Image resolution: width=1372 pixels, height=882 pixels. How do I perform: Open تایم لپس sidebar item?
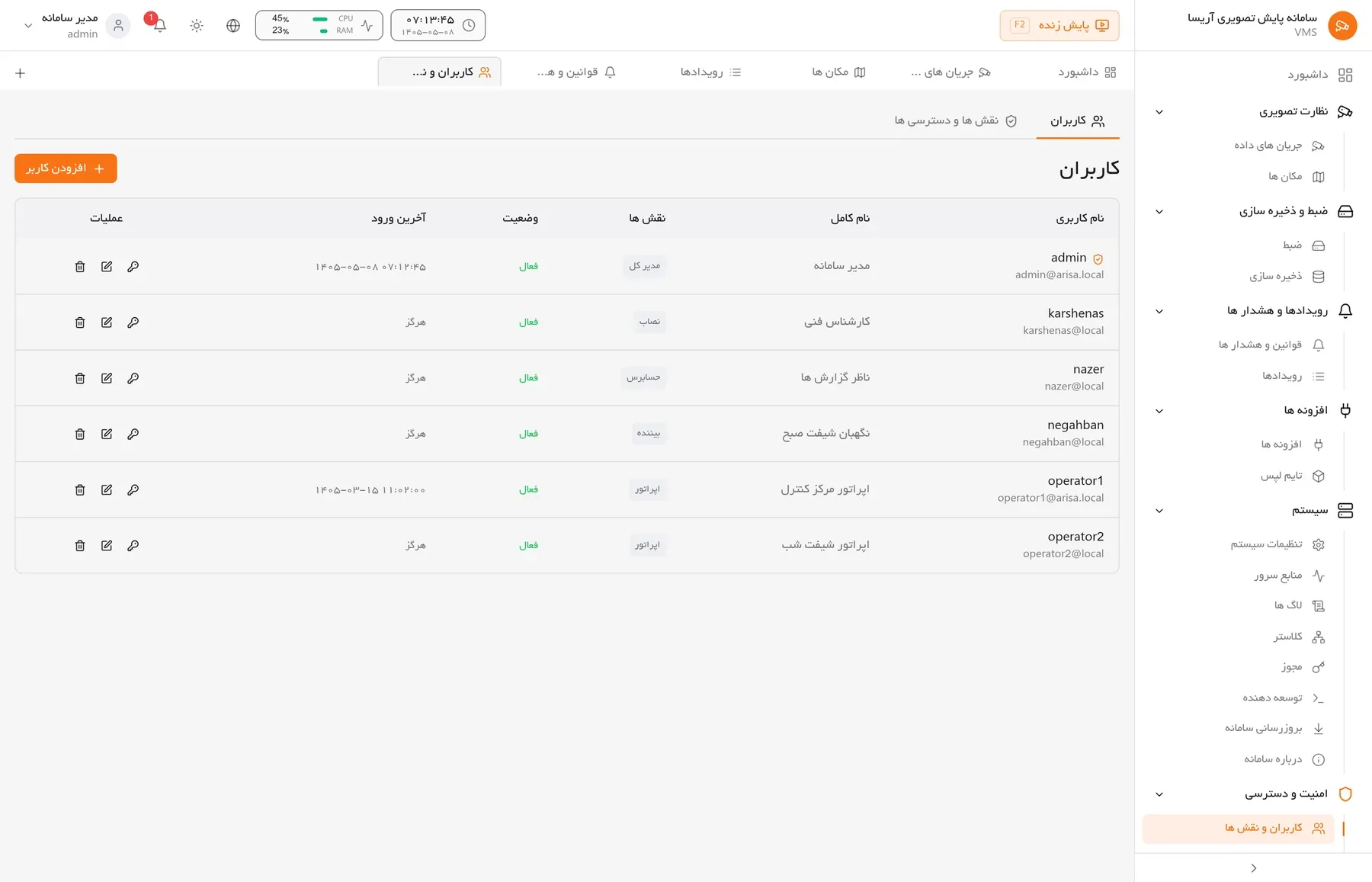pos(1291,476)
